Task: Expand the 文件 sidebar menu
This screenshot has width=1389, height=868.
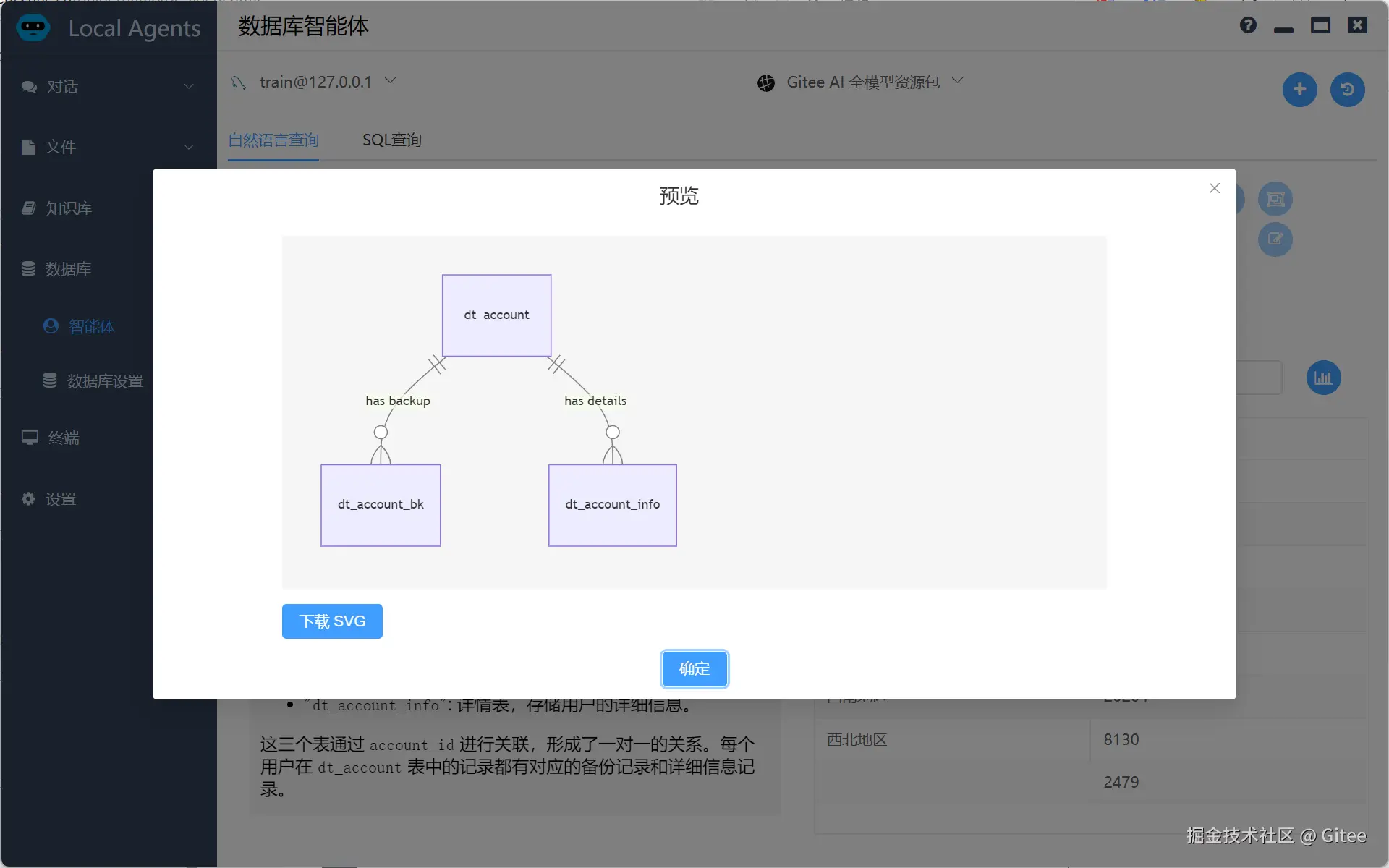Action: point(109,148)
